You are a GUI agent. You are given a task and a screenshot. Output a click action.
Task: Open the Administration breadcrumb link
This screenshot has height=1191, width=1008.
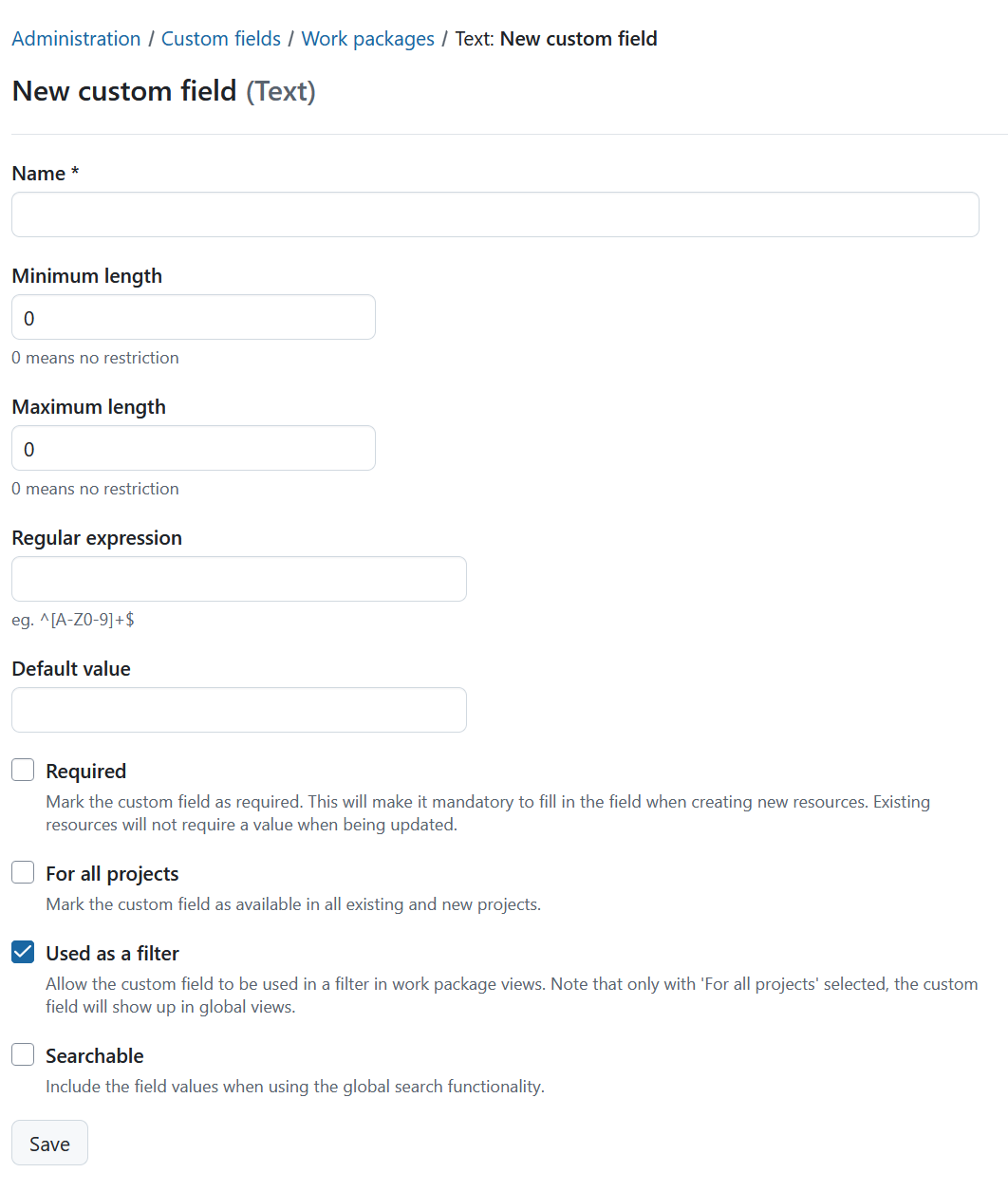(x=76, y=38)
